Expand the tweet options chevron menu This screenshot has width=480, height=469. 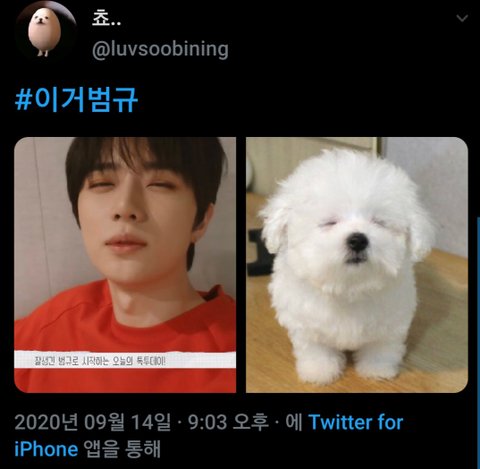click(462, 18)
